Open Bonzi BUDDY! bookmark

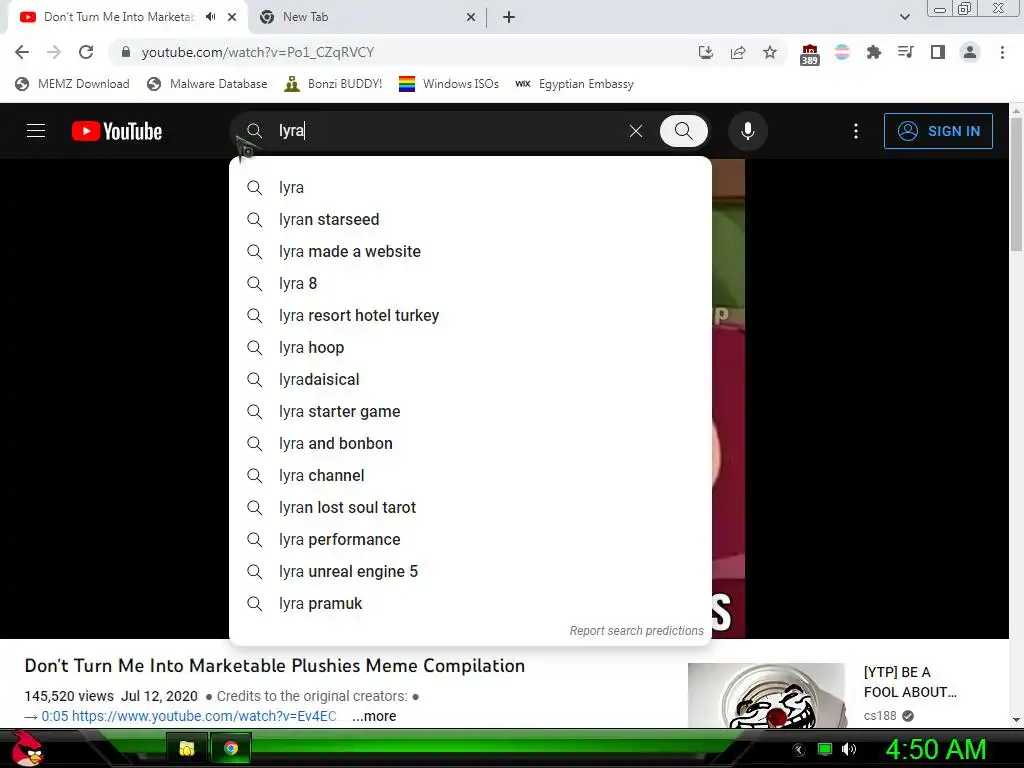point(334,84)
